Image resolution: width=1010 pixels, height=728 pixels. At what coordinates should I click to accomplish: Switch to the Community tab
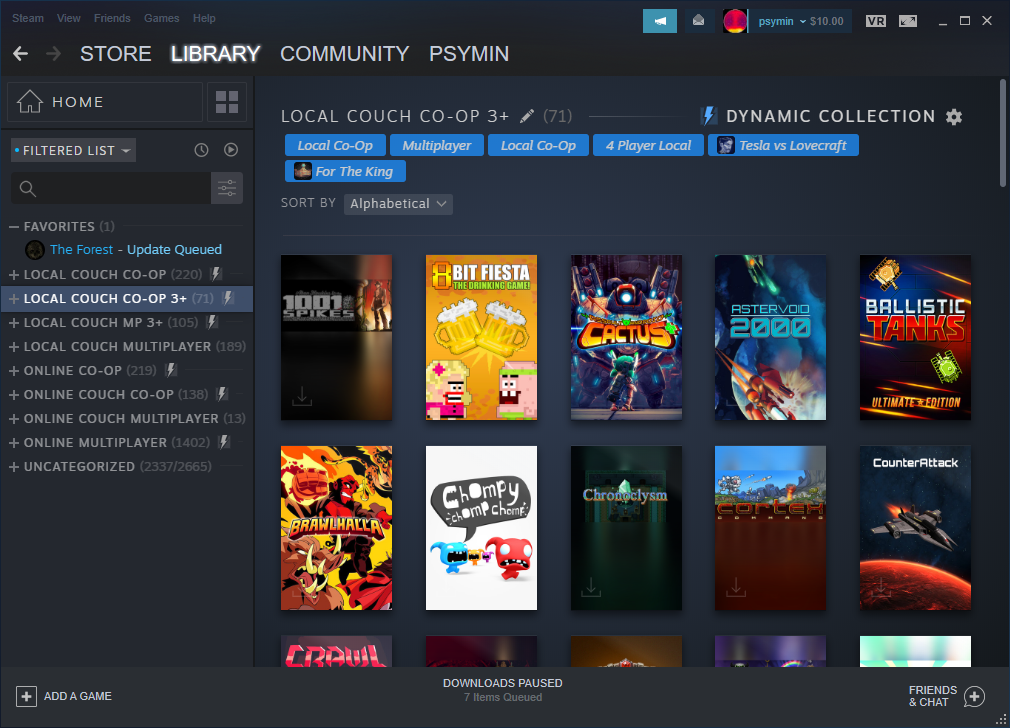[x=344, y=53]
